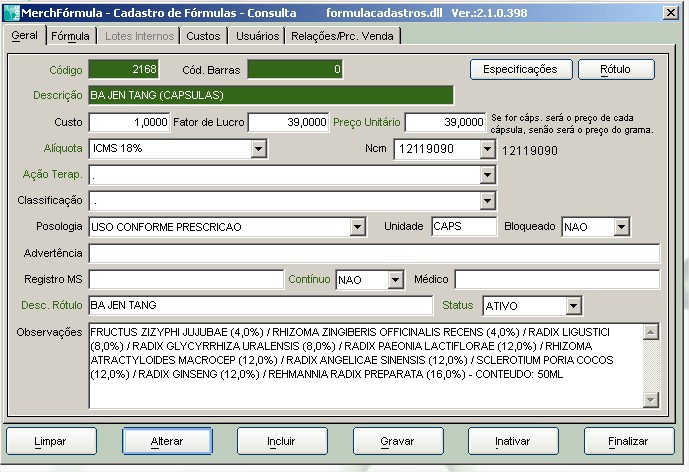Click the Advertência text field
The width and height of the screenshot is (689, 472).
(374, 253)
